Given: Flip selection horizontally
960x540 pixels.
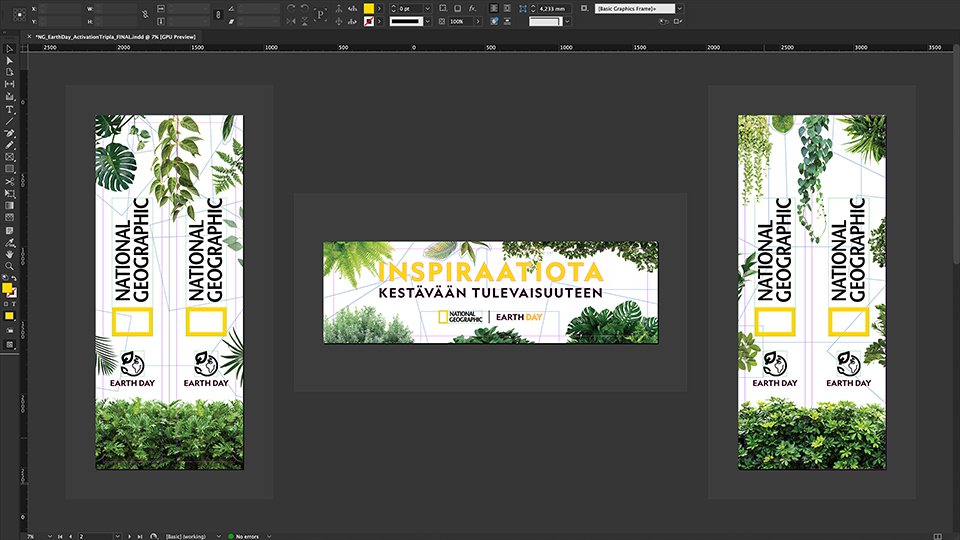Looking at the screenshot, I should (291, 21).
